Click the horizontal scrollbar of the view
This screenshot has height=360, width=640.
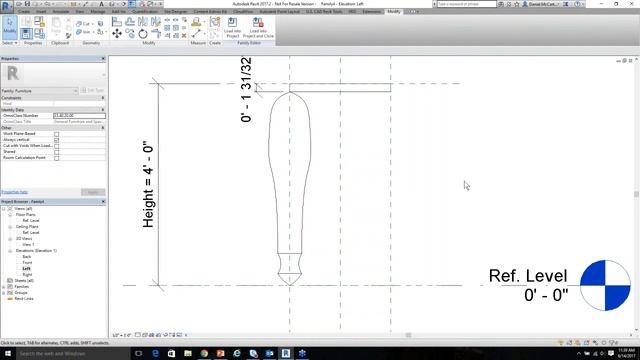[x=408, y=335]
